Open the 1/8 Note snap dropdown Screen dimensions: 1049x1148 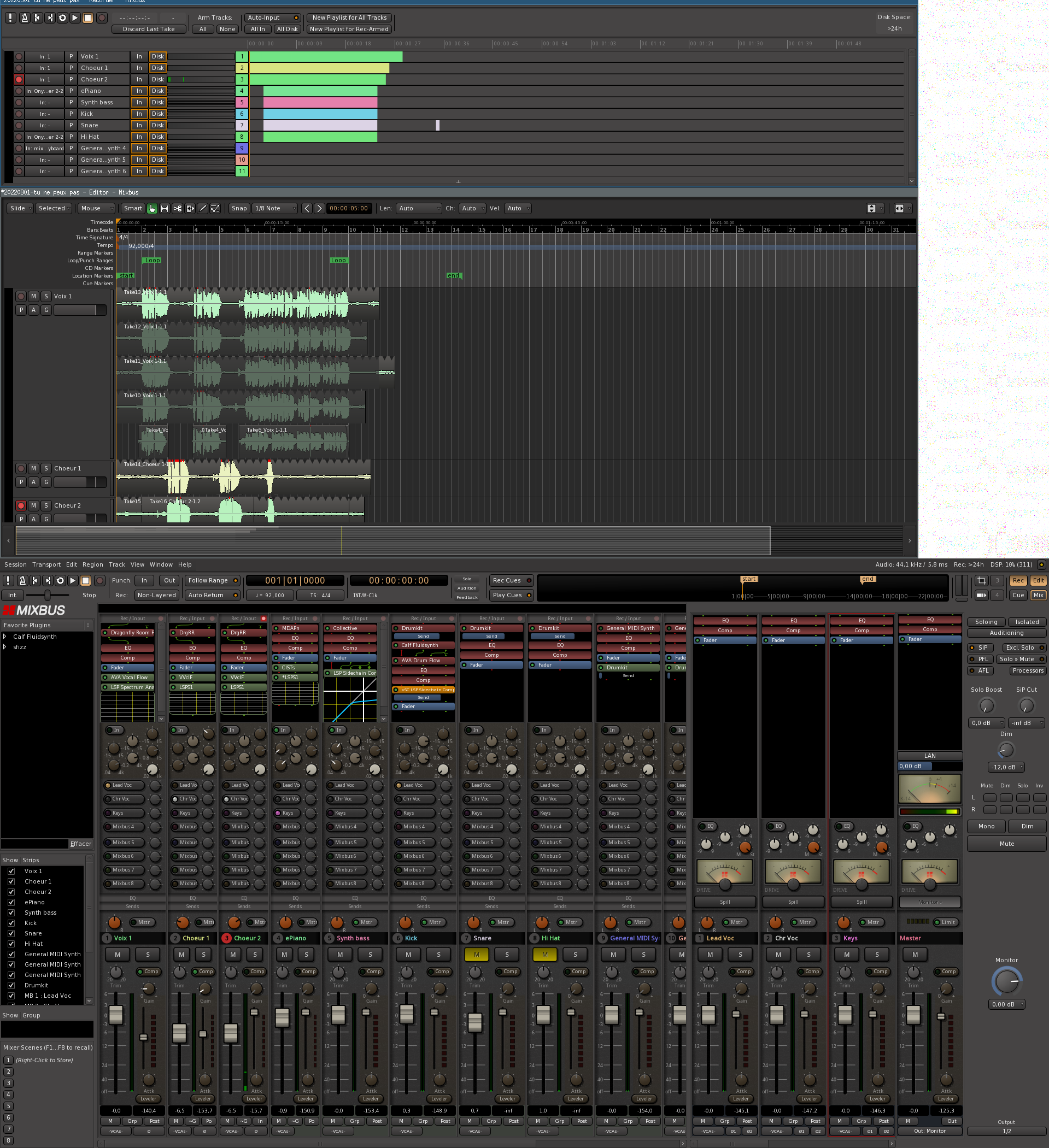click(x=274, y=208)
